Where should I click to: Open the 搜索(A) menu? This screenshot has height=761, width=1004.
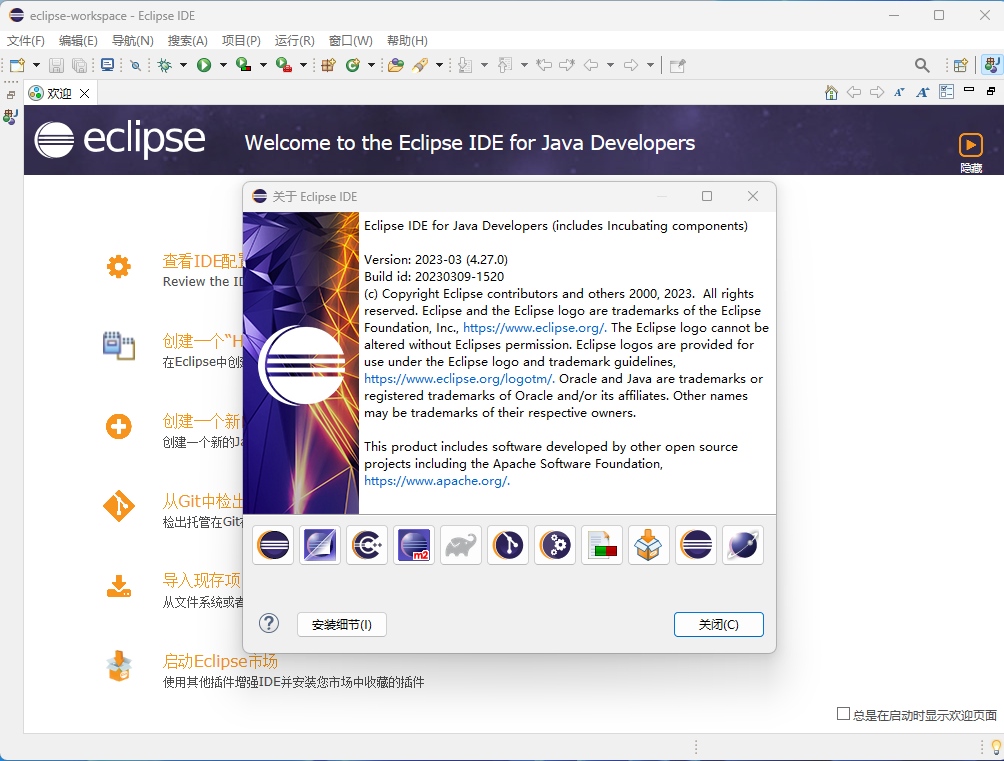tap(188, 41)
